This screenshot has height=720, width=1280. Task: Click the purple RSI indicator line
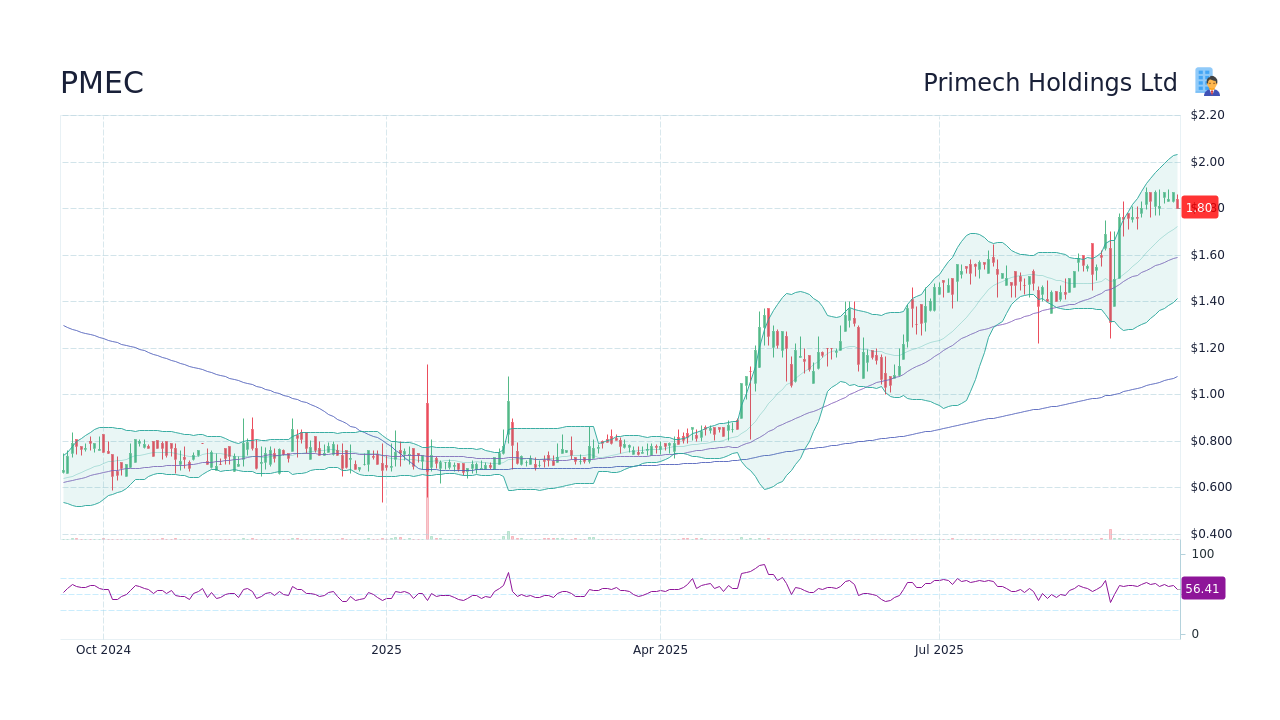(600, 593)
